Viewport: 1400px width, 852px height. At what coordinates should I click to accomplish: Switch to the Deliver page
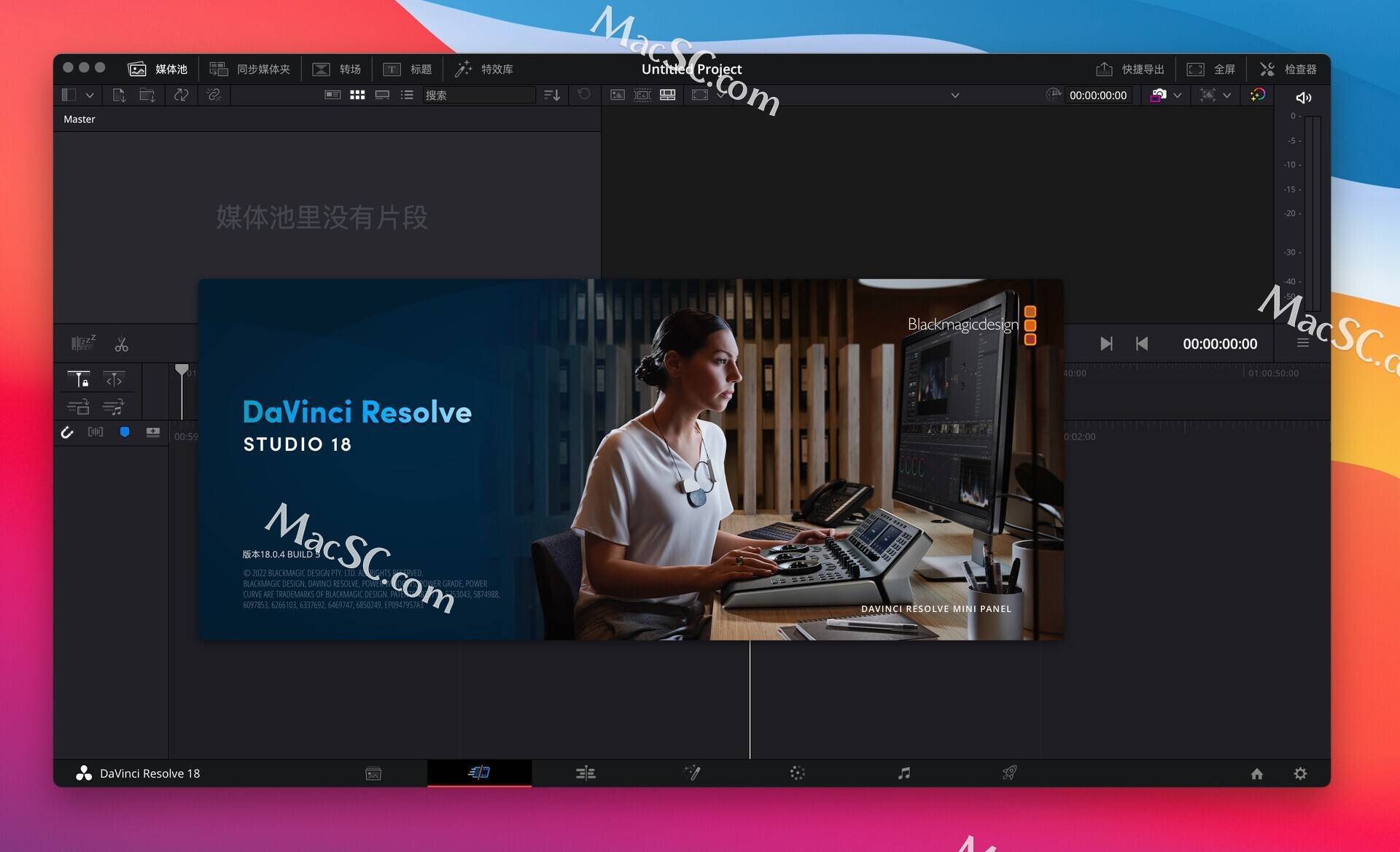point(1009,773)
